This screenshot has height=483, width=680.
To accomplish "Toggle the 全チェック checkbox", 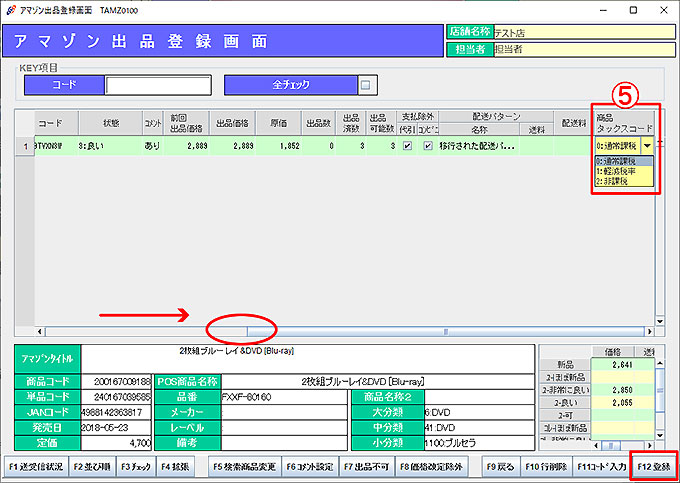I will [366, 85].
